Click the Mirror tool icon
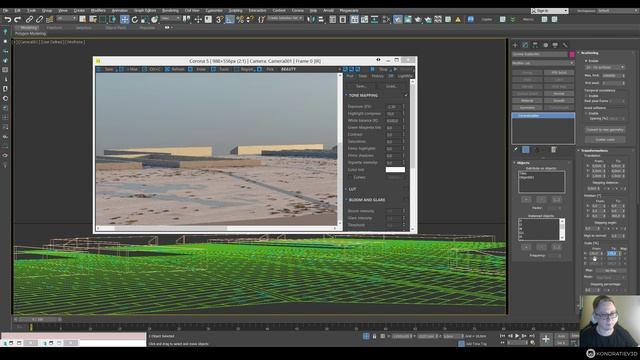The image size is (640, 360). [311, 19]
